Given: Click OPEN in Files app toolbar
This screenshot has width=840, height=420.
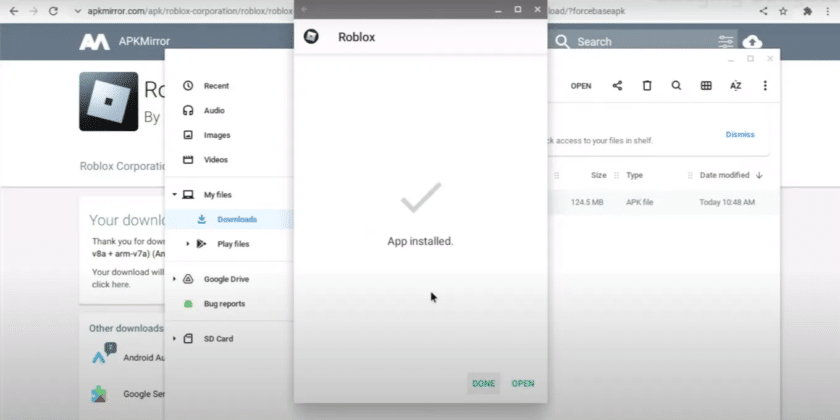Looking at the screenshot, I should click(x=581, y=86).
